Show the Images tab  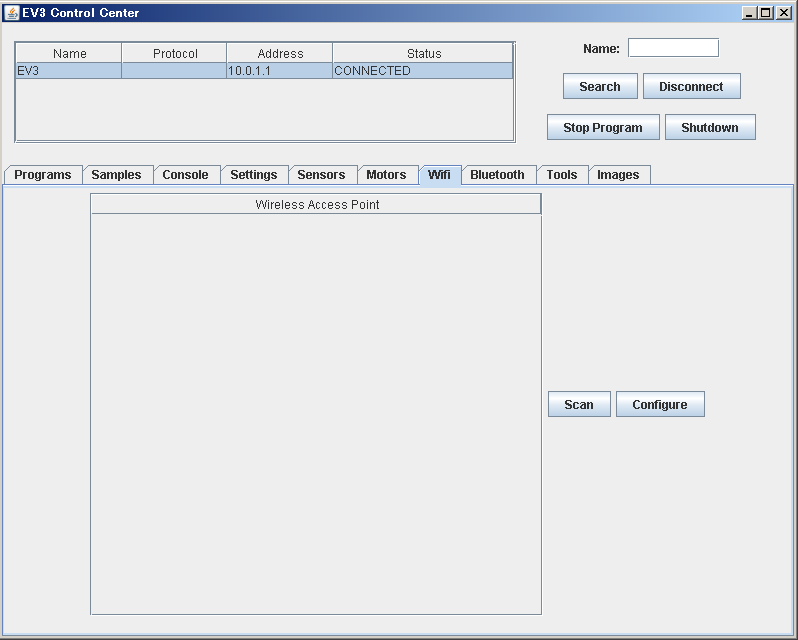pos(618,174)
